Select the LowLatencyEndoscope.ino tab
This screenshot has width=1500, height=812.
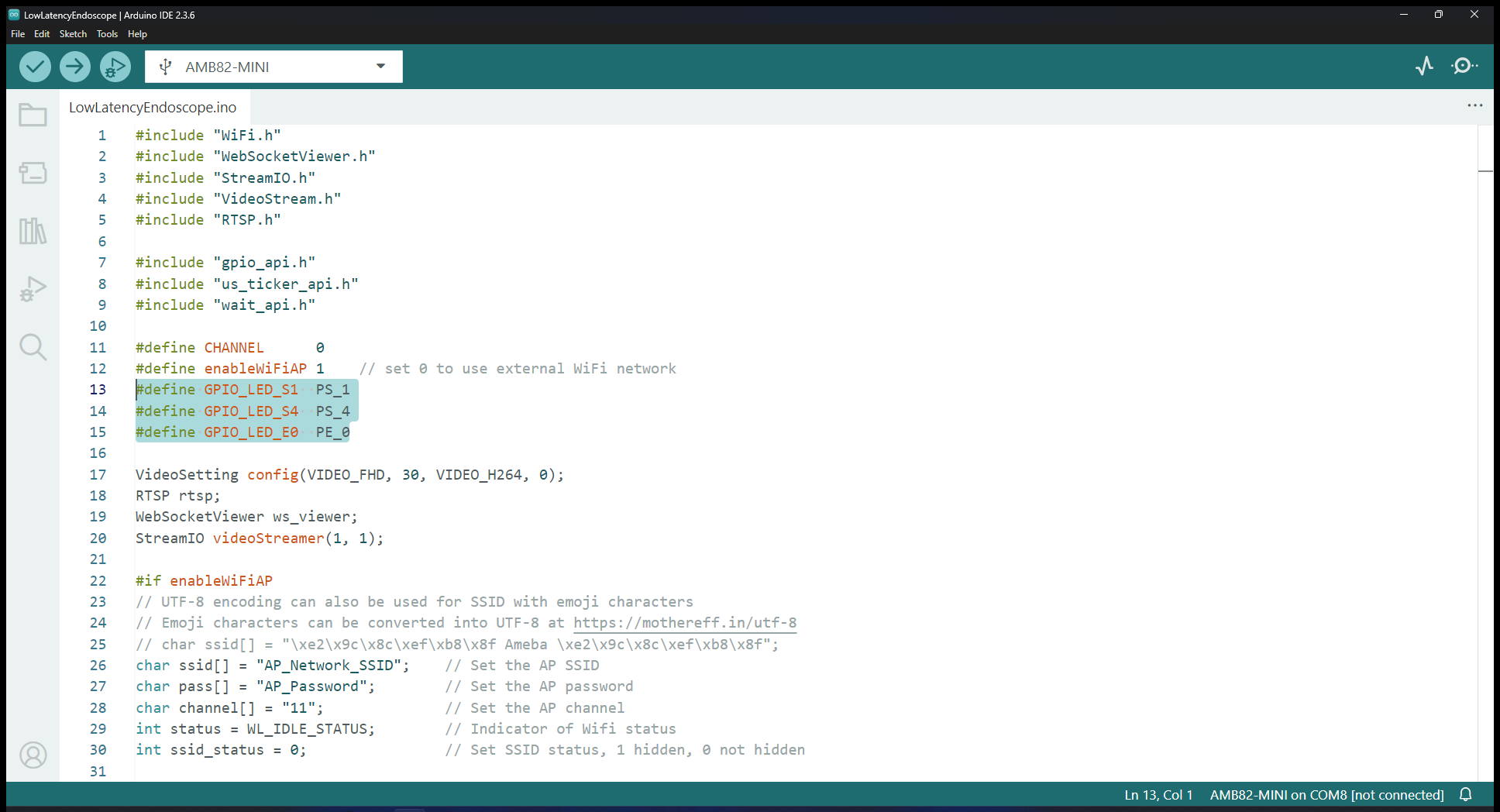[153, 108]
